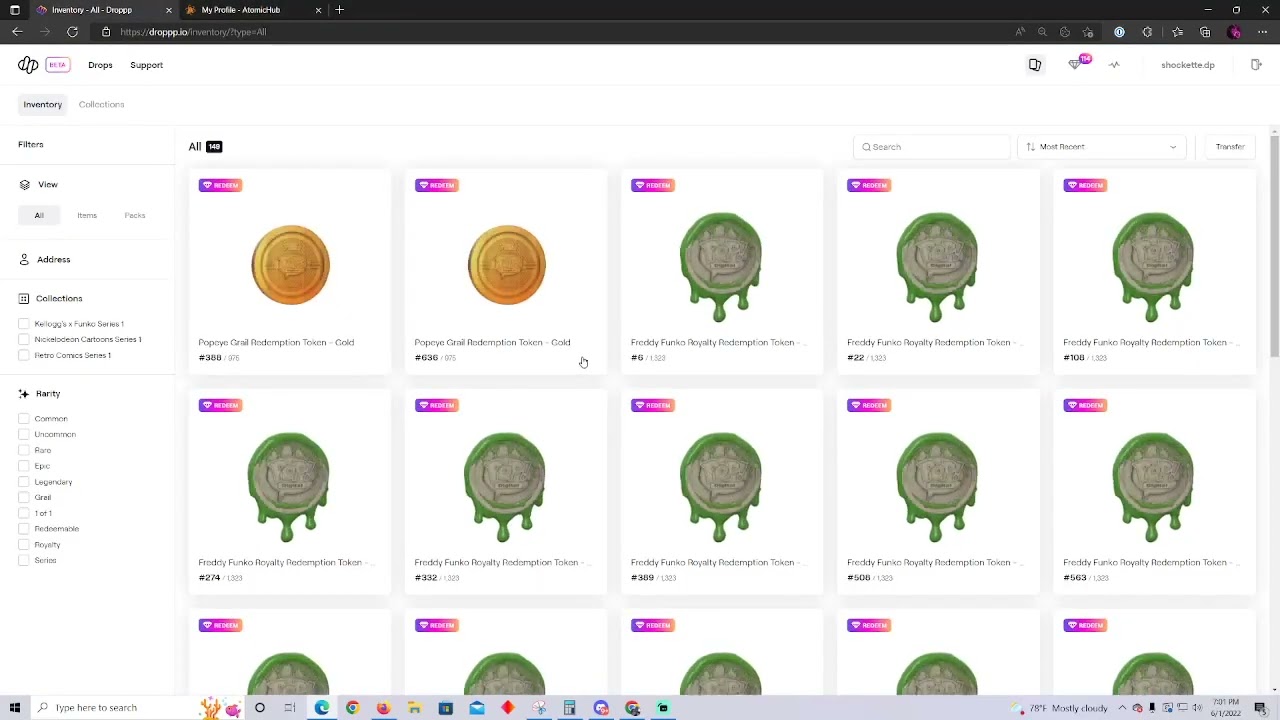Image resolution: width=1280 pixels, height=720 pixels.
Task: Reload the page with refresh icon
Action: pyautogui.click(x=72, y=32)
